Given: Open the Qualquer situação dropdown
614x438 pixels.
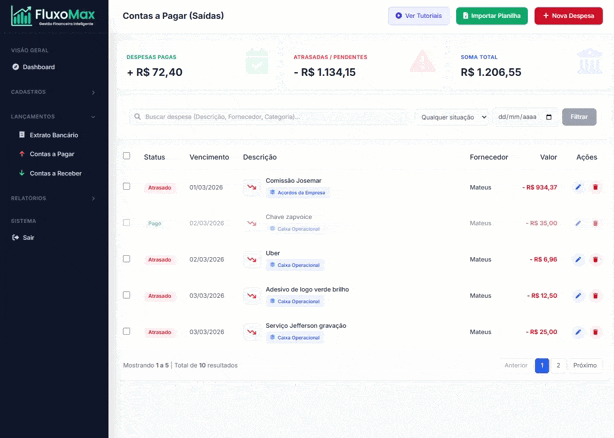Looking at the screenshot, I should pos(452,117).
